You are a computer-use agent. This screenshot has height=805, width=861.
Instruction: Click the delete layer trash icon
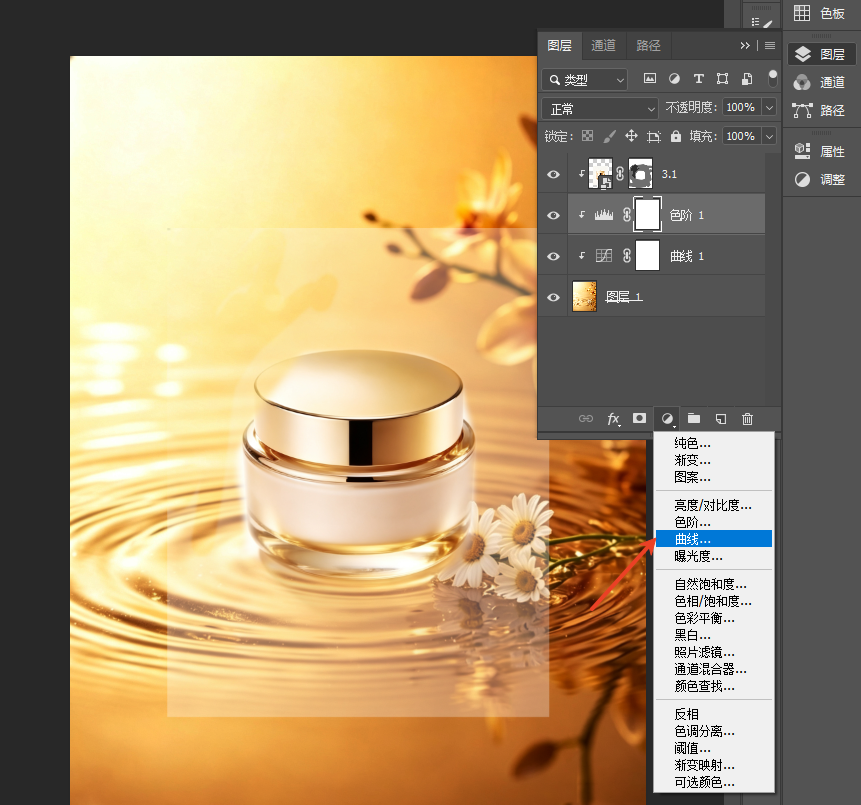747,419
